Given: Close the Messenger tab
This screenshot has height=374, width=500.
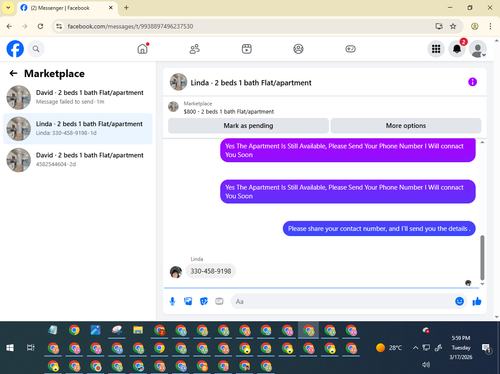Looking at the screenshot, I should click(111, 8).
